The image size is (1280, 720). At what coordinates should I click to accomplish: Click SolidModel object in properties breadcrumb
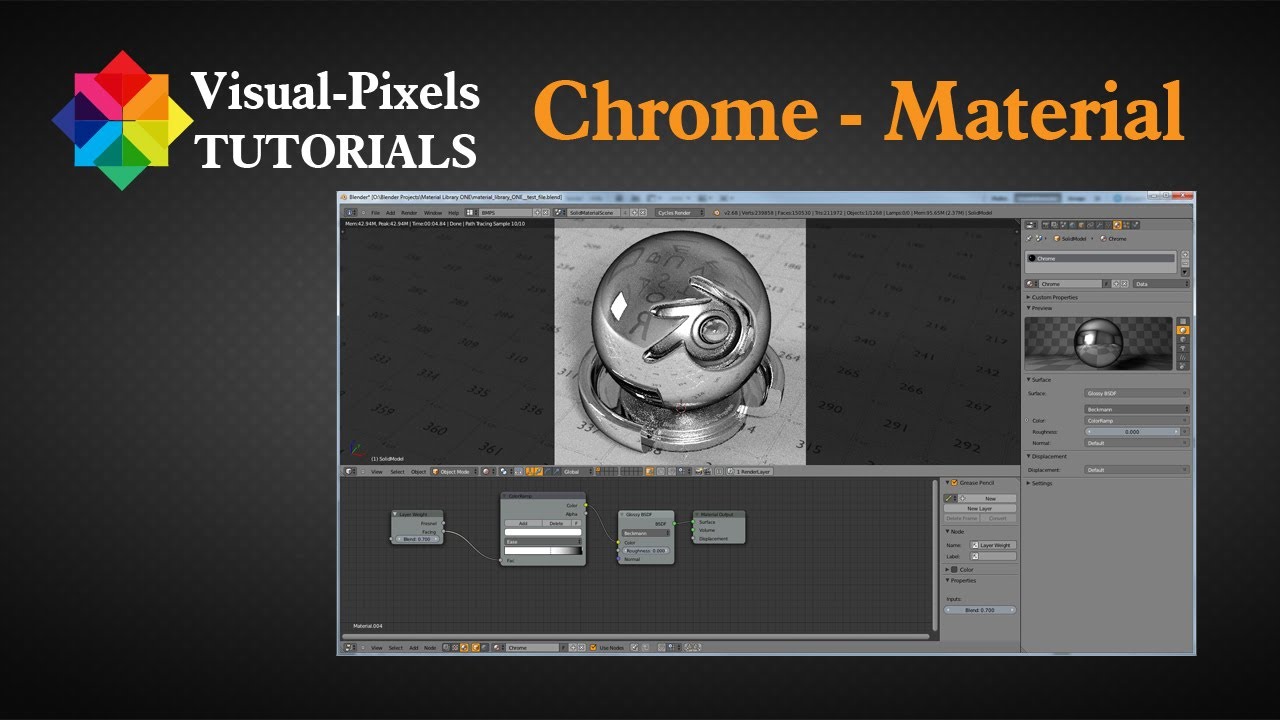(x=1070, y=239)
